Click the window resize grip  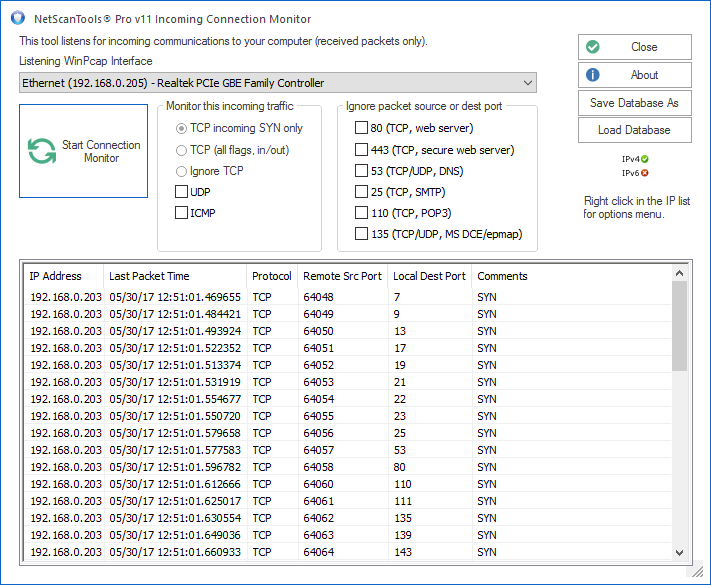697,571
